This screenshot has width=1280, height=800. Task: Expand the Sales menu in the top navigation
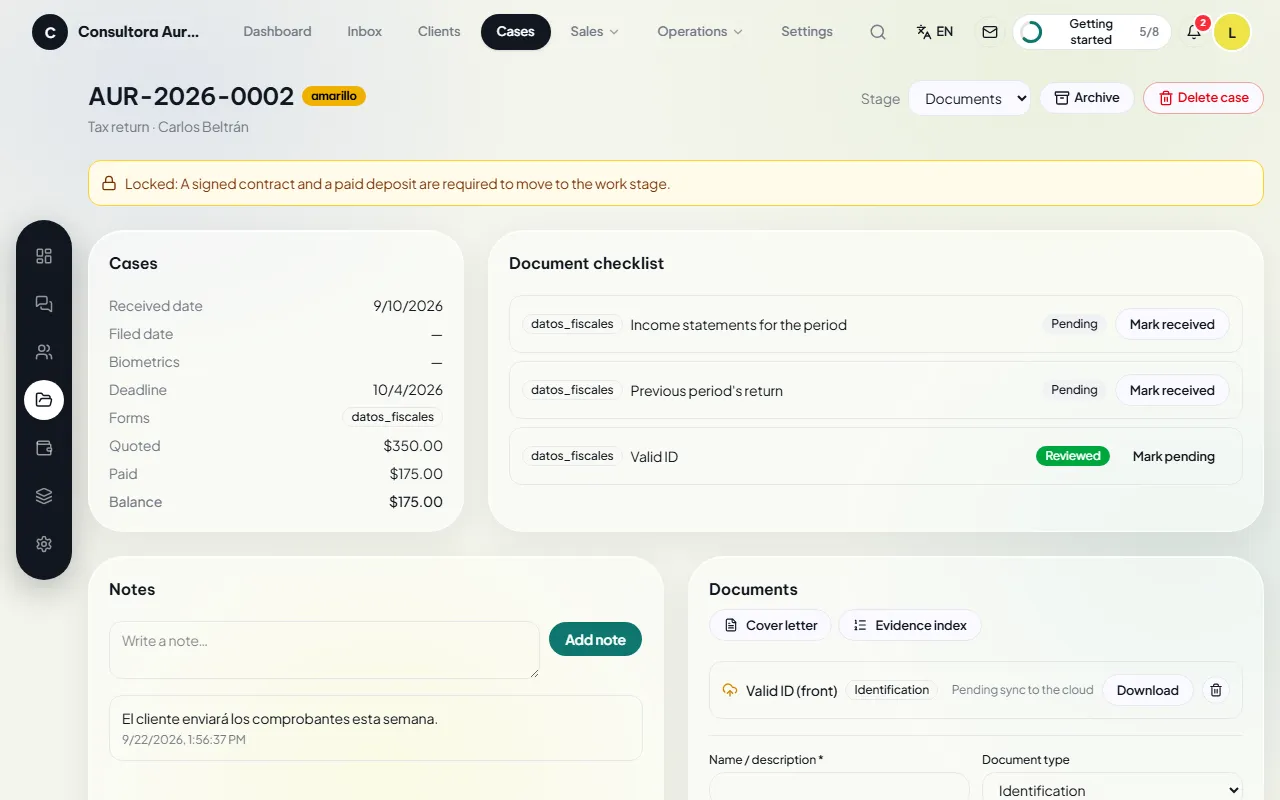[595, 32]
